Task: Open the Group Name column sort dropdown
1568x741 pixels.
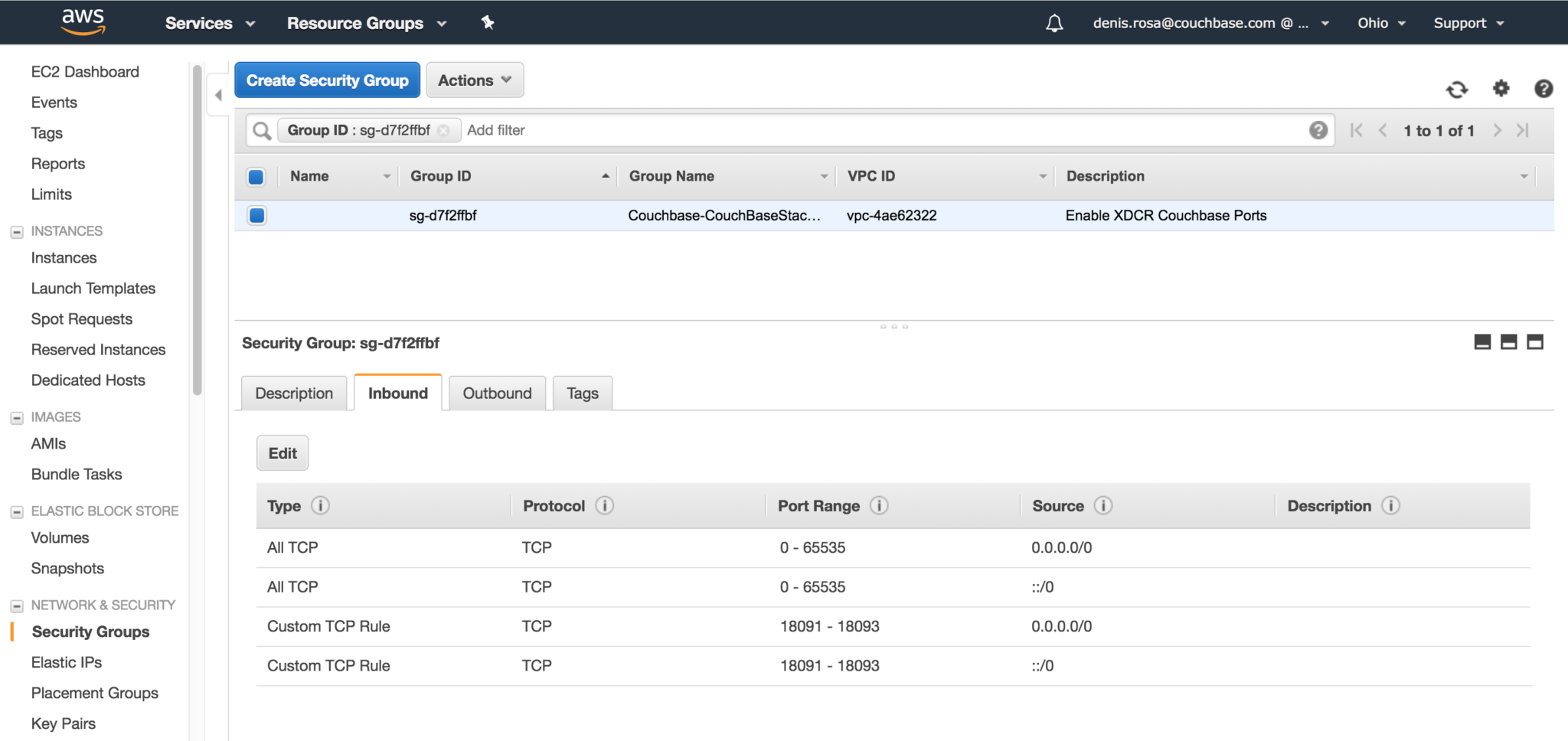Action: pos(823,175)
